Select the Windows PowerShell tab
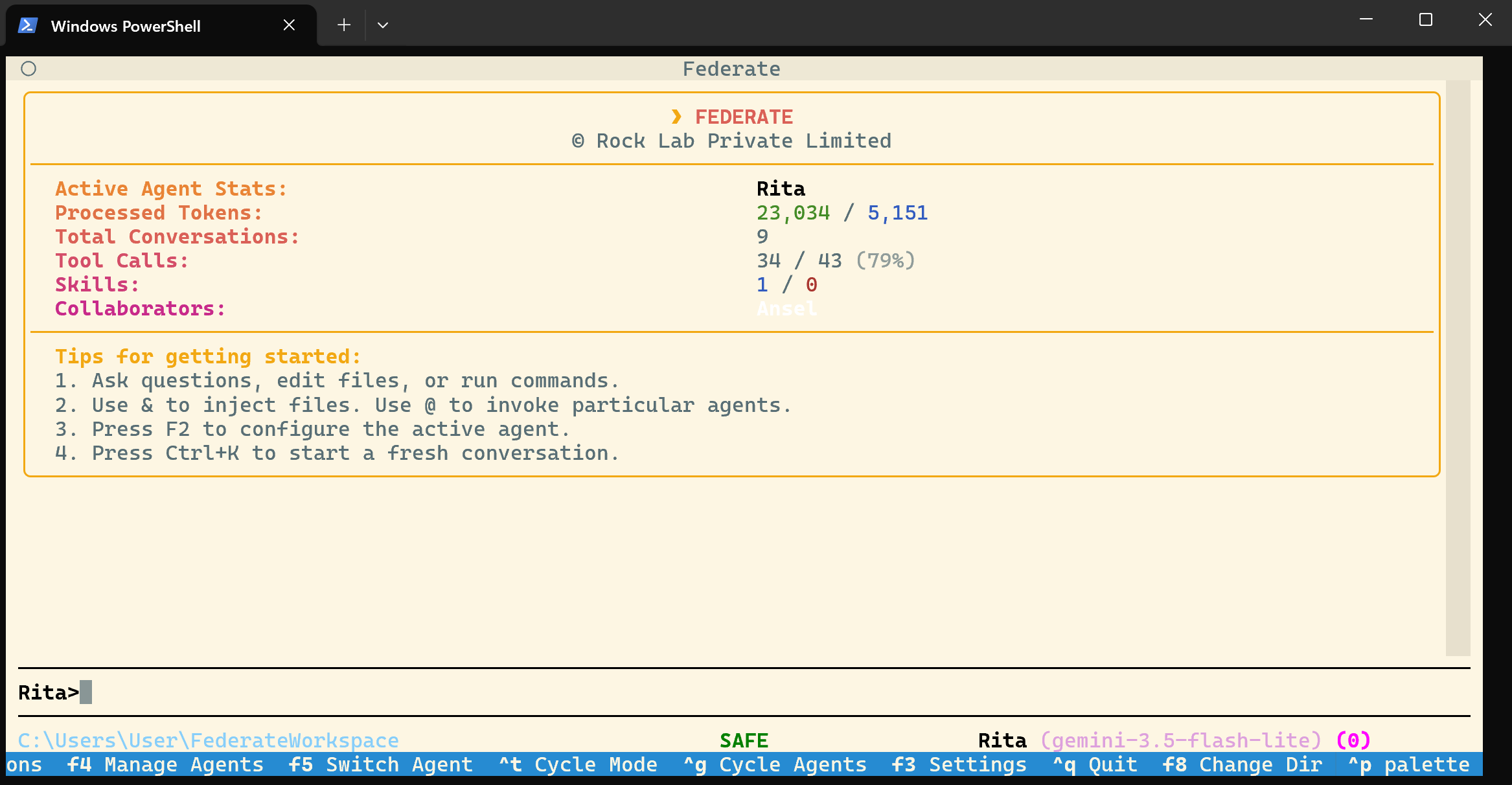 click(x=161, y=25)
